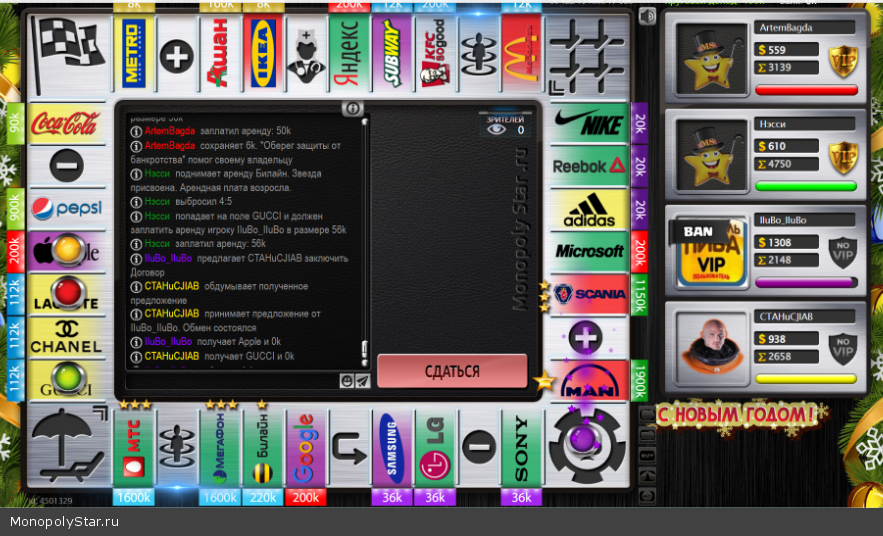Click the Билайн property cell
The height and width of the screenshot is (536, 883).
(x=263, y=448)
